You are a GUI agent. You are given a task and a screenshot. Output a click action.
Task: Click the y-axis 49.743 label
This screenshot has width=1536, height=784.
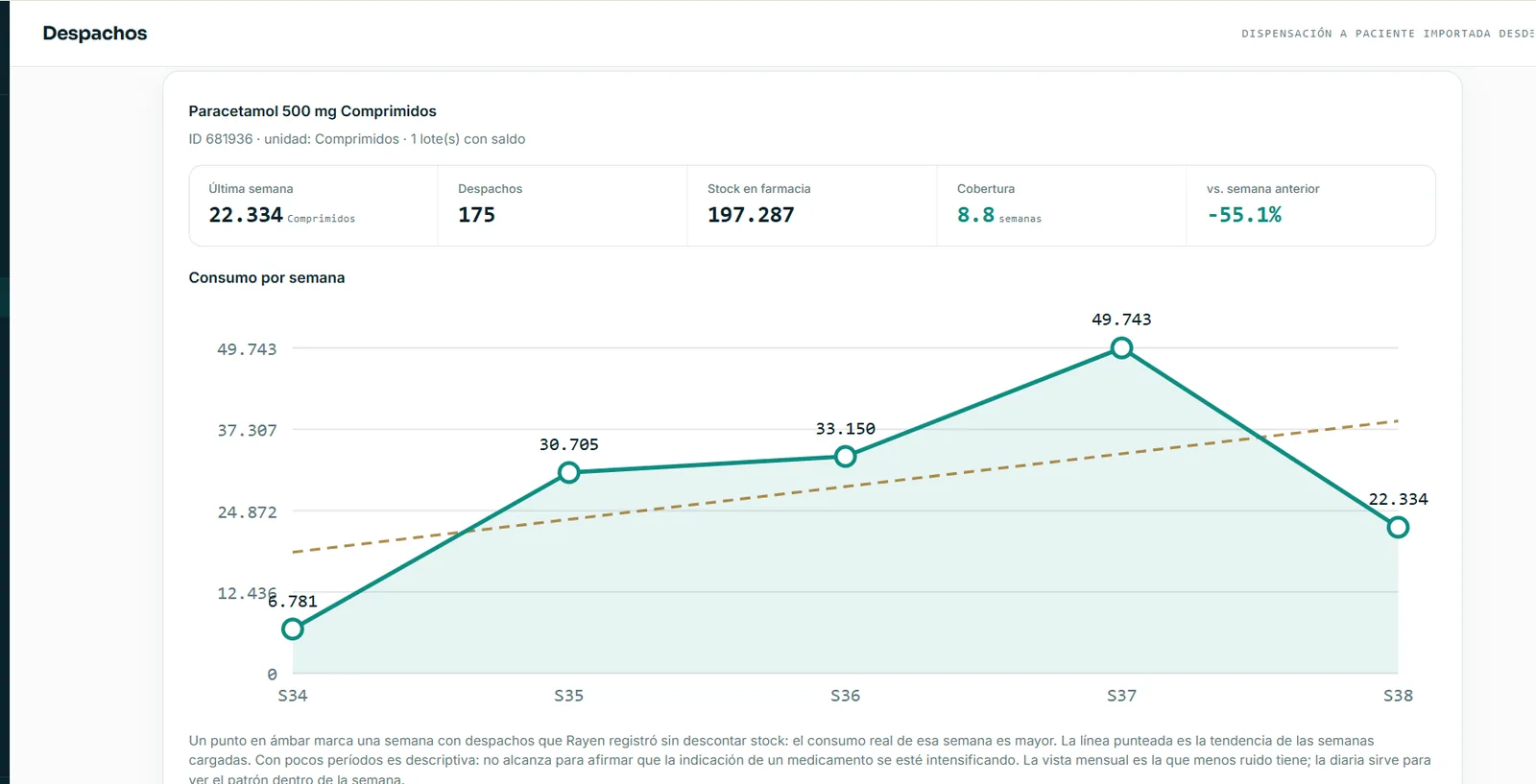pos(247,349)
